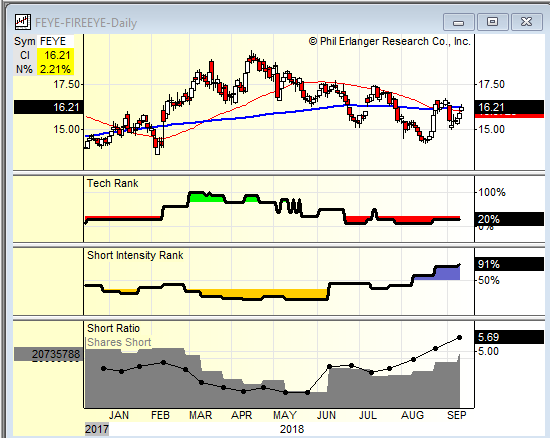Click the Shares Short label
The width and height of the screenshot is (550, 438).
[119, 342]
